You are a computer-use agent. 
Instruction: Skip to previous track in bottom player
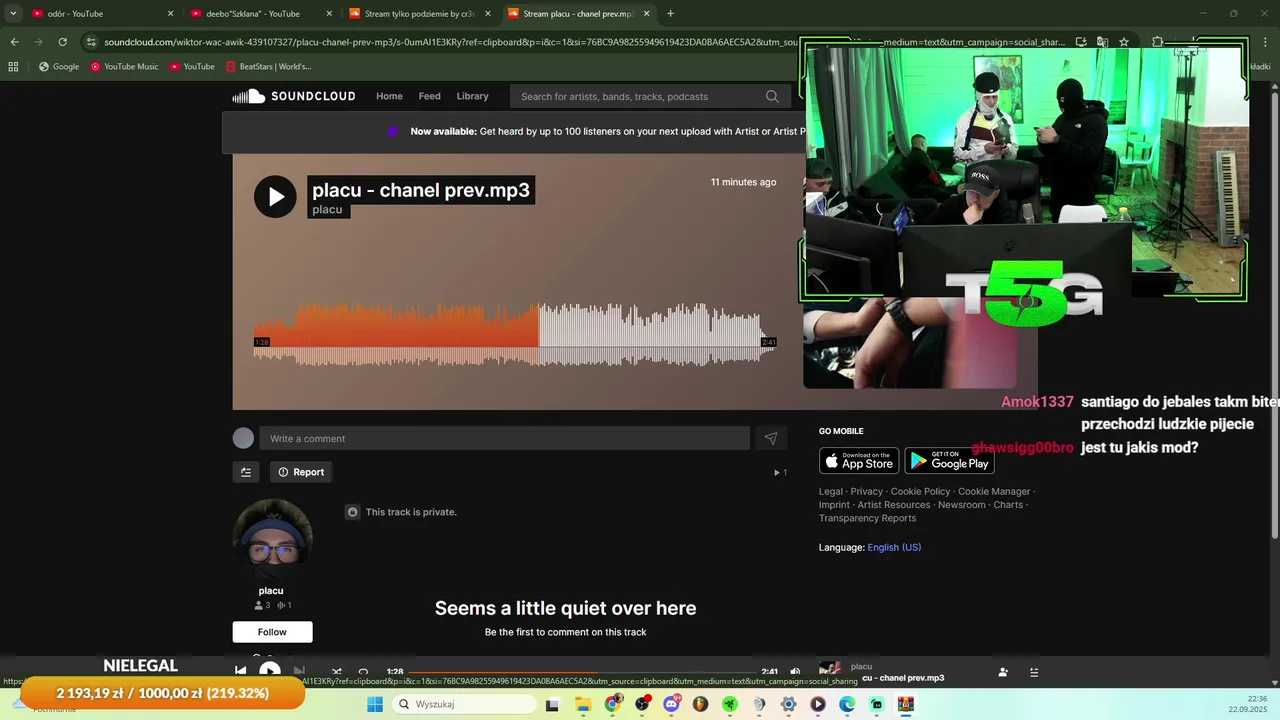(241, 672)
